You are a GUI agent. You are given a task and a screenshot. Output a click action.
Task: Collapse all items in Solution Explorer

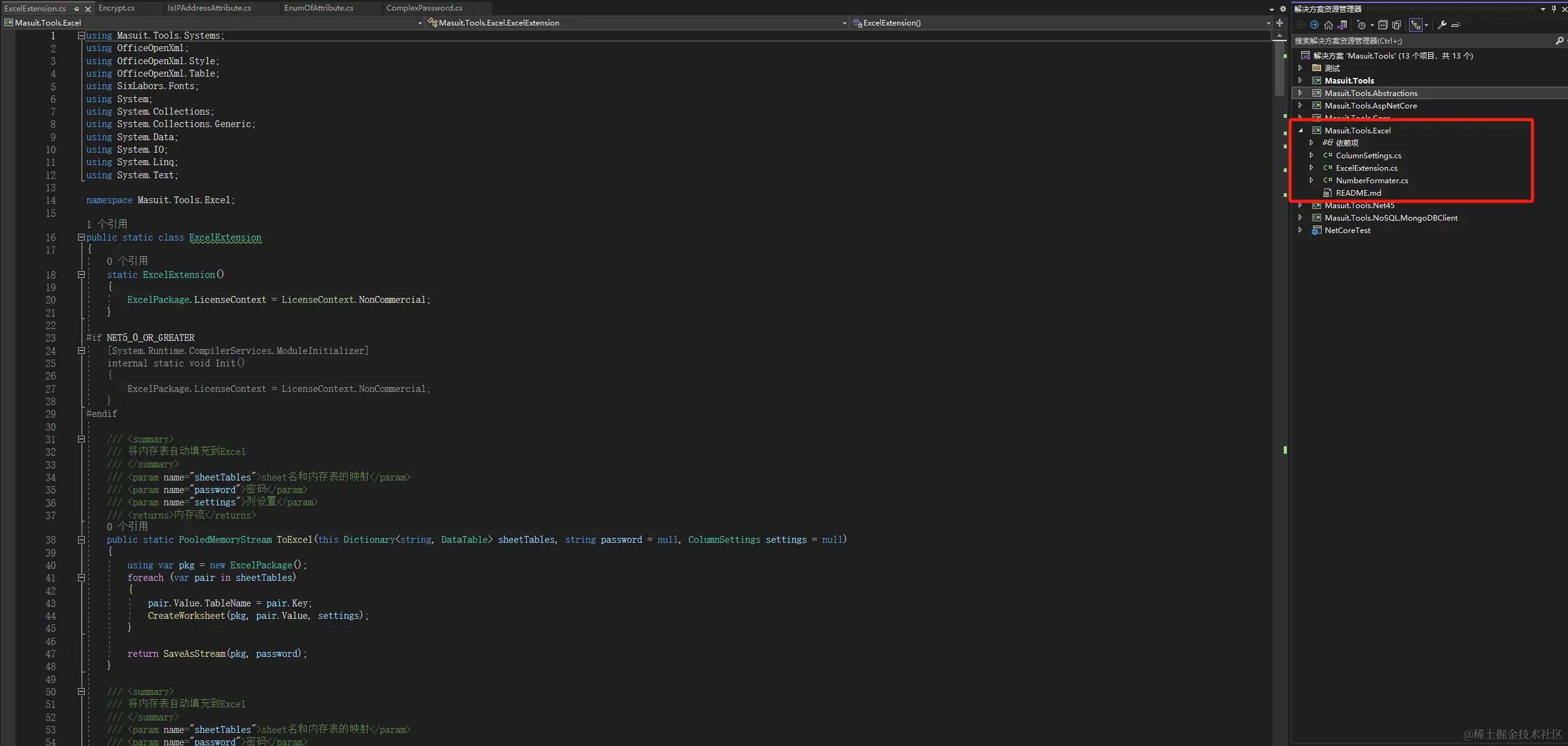click(1383, 25)
